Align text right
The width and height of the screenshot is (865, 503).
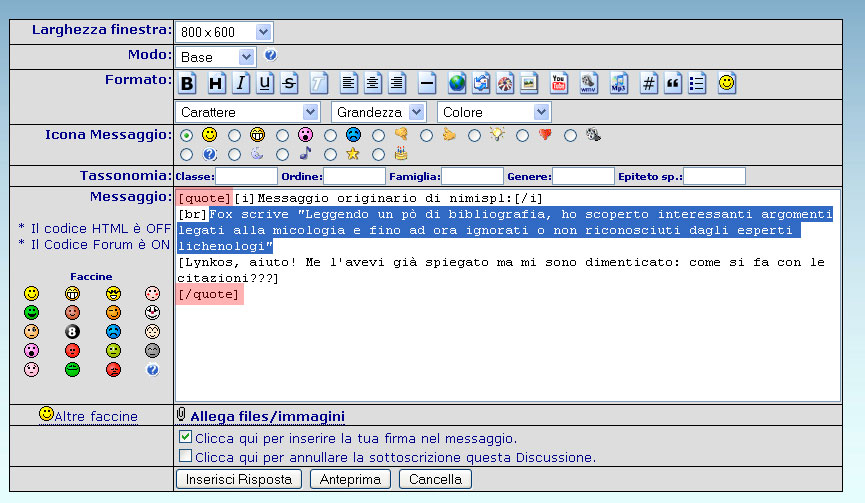(397, 83)
